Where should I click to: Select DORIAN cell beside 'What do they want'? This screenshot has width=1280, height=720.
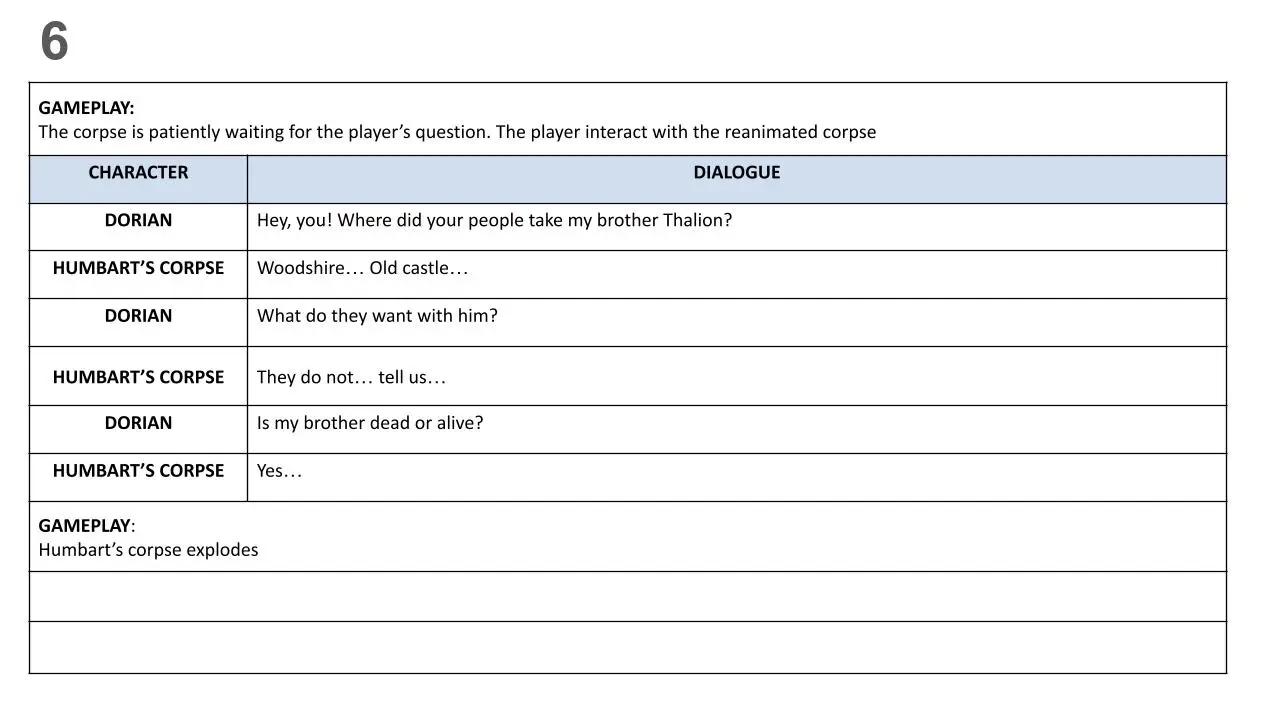[x=138, y=316]
